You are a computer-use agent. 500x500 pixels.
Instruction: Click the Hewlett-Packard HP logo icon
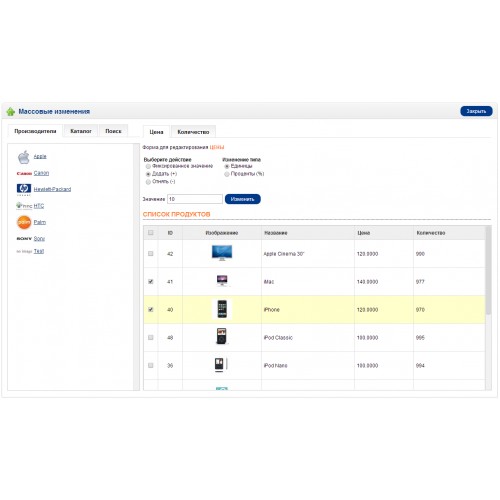click(24, 189)
